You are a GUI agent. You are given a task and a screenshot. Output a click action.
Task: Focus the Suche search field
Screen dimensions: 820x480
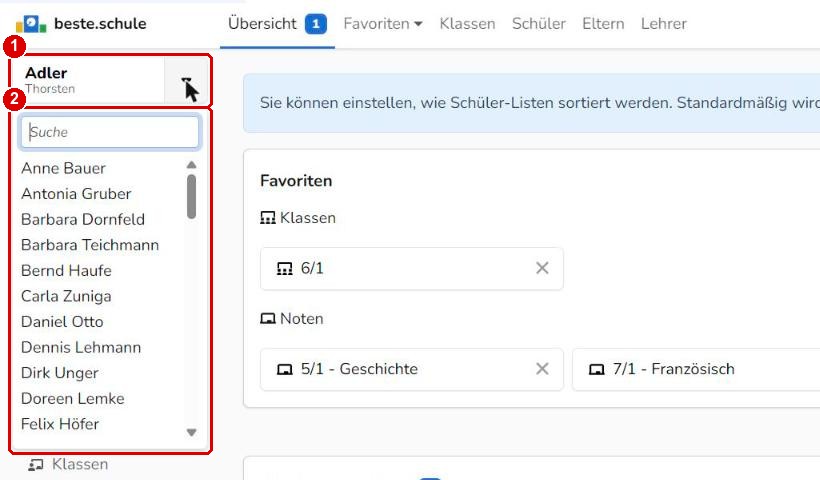(110, 132)
